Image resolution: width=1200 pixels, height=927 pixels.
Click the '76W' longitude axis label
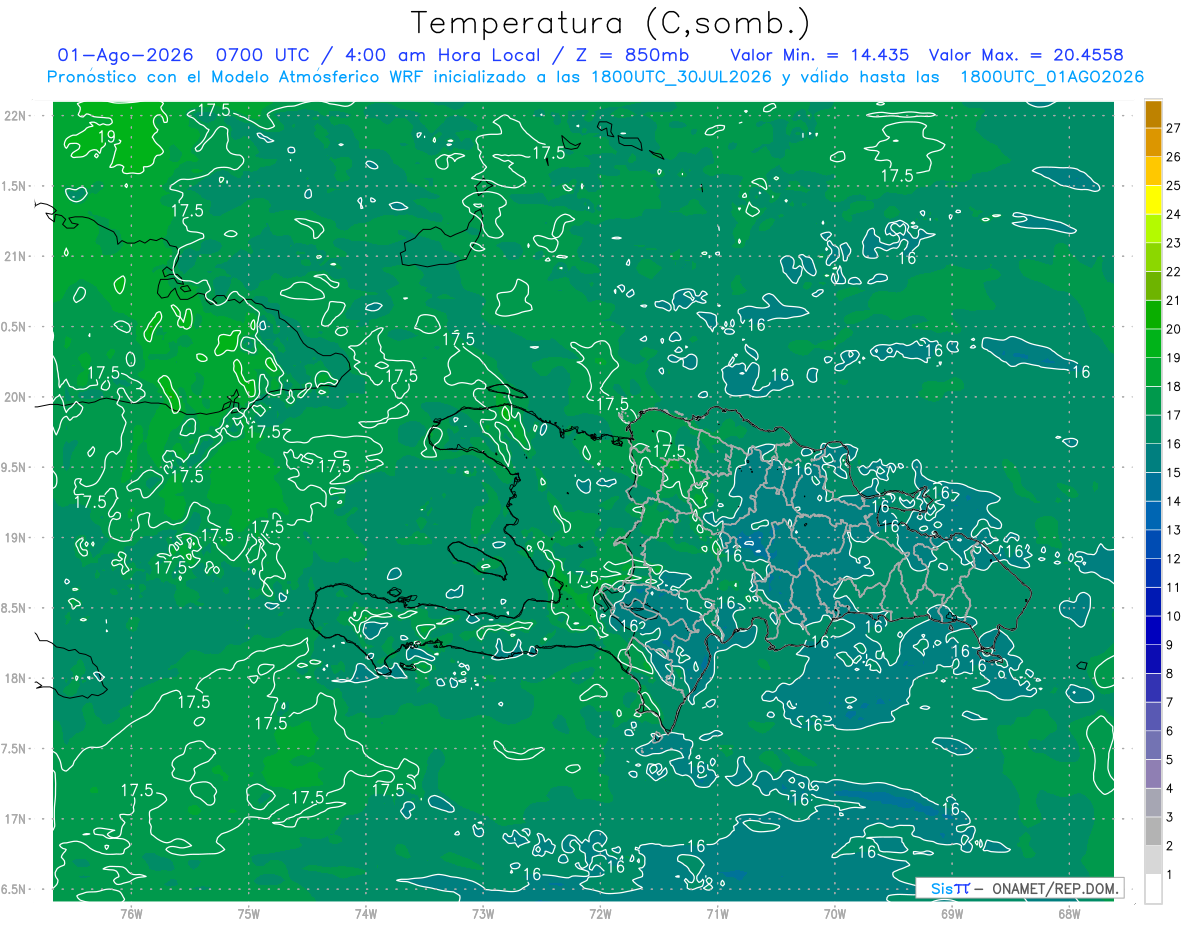pos(131,914)
